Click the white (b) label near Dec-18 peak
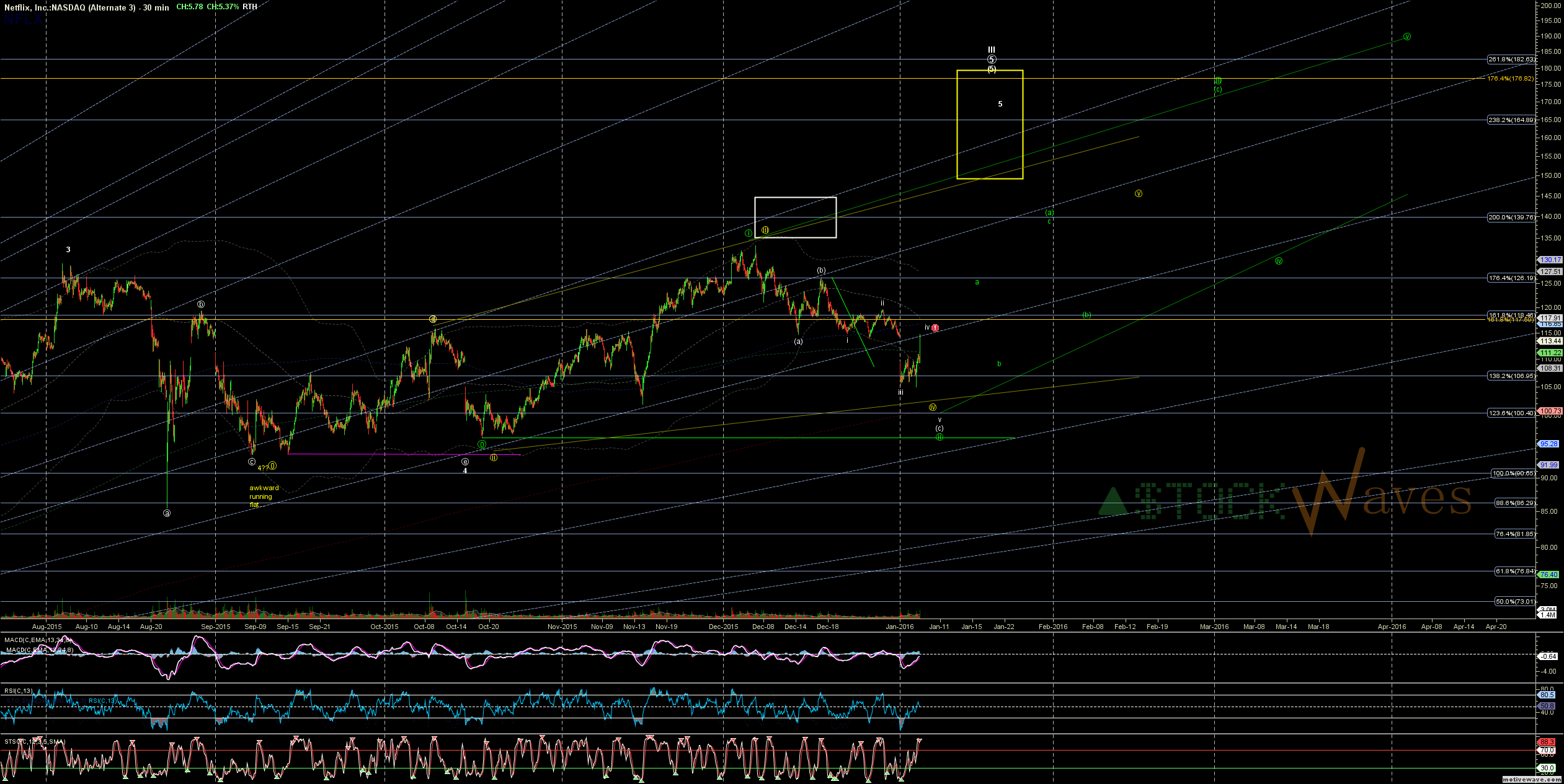Viewport: 1564px width, 784px height. coord(821,270)
